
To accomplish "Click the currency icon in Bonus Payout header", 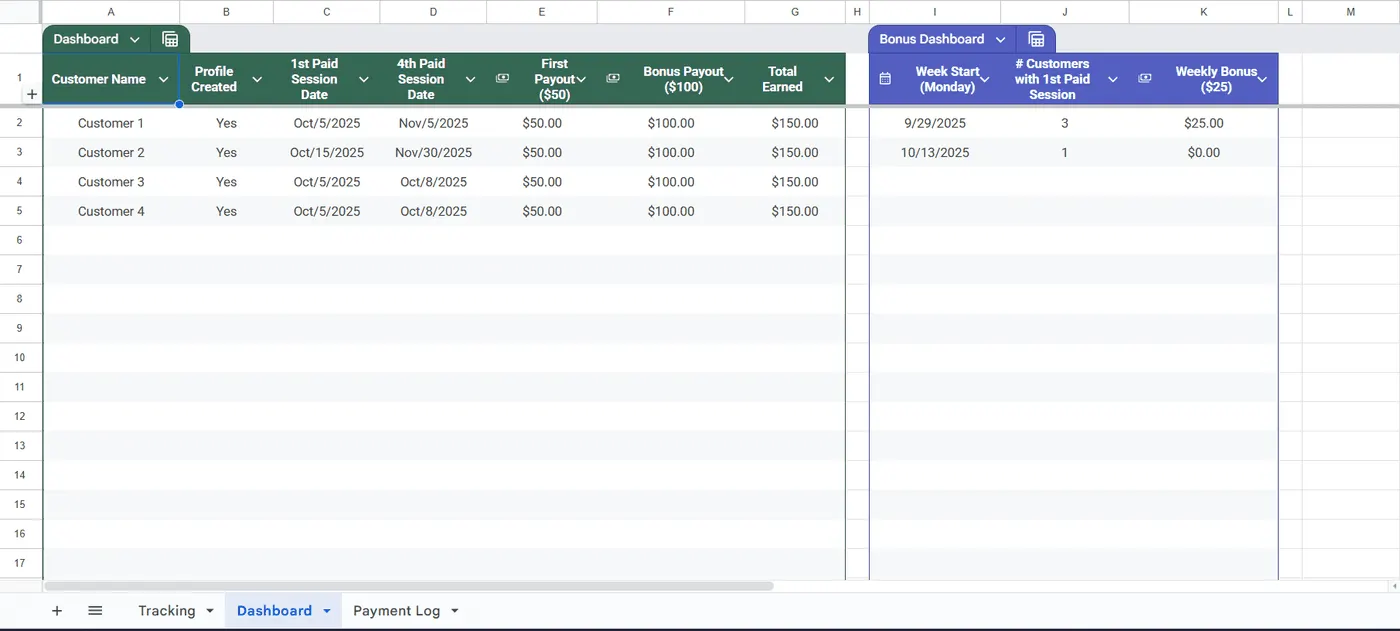I will click(612, 79).
